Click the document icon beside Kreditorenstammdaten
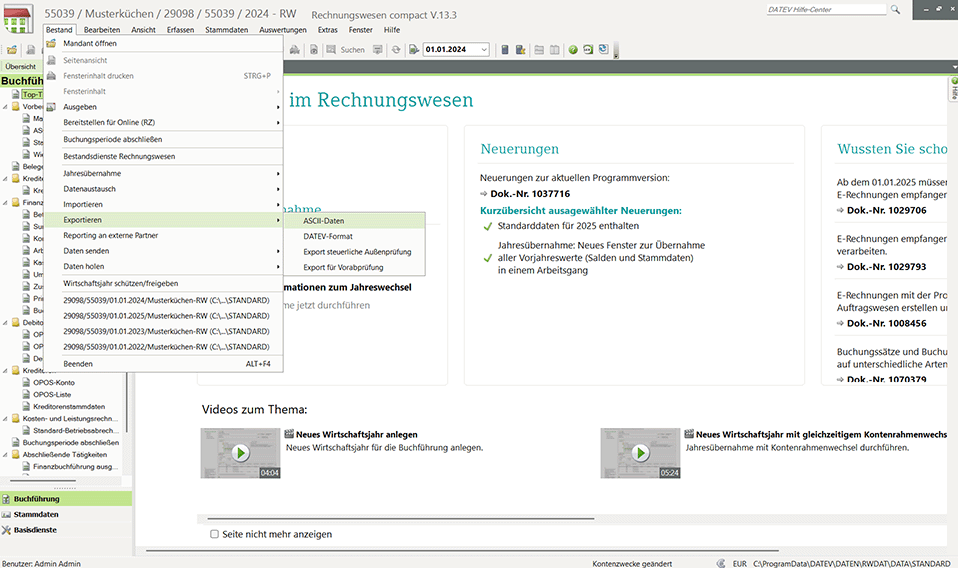The height and width of the screenshot is (568, 958). coord(26,406)
